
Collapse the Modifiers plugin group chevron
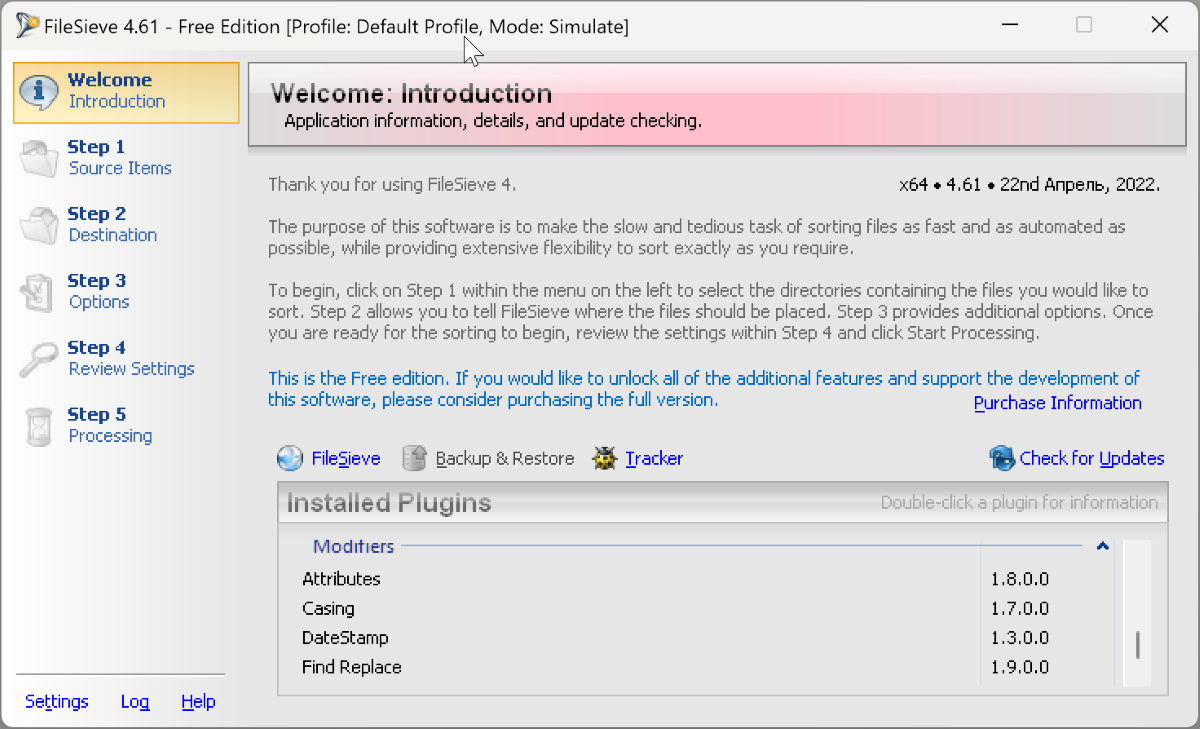point(1102,547)
